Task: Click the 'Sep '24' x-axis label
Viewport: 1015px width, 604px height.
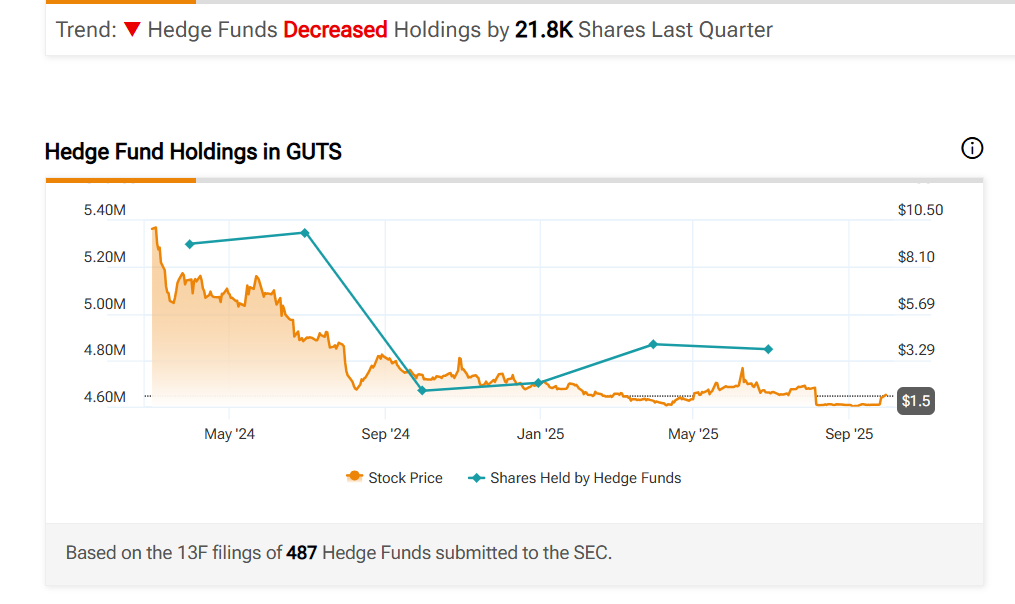Action: coord(385,434)
